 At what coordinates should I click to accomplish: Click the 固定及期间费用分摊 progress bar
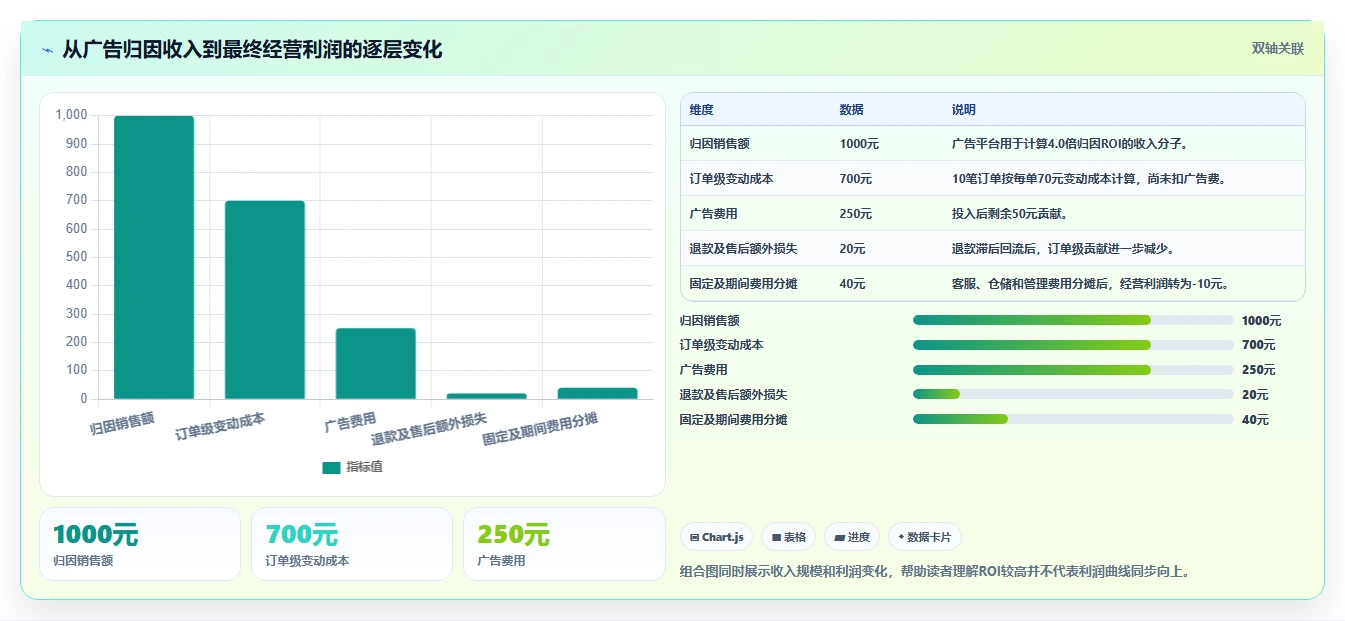(1073, 419)
